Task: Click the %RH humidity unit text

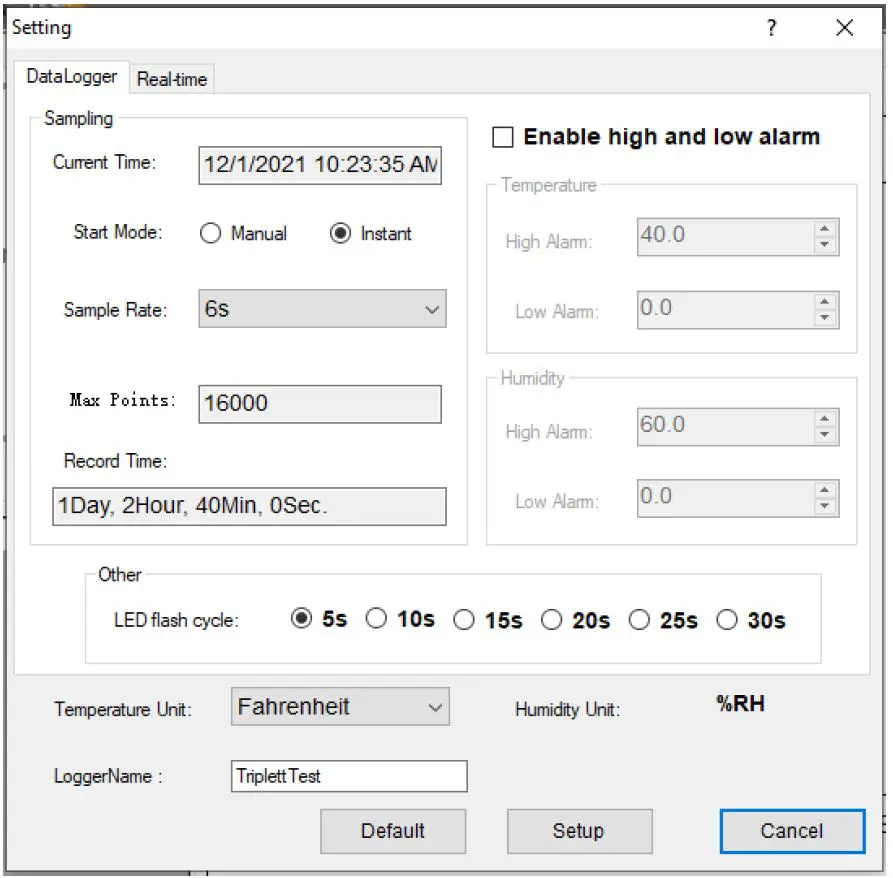Action: click(x=740, y=704)
